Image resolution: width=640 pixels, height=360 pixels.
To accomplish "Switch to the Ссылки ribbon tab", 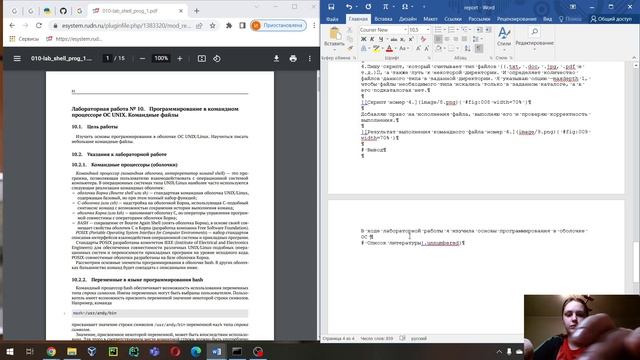I will point(453,19).
